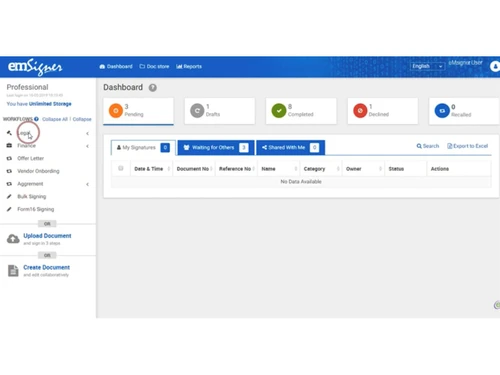Image resolution: width=500 pixels, height=375 pixels.
Task: Click the Legal gavel icon
Action: tap(9, 133)
